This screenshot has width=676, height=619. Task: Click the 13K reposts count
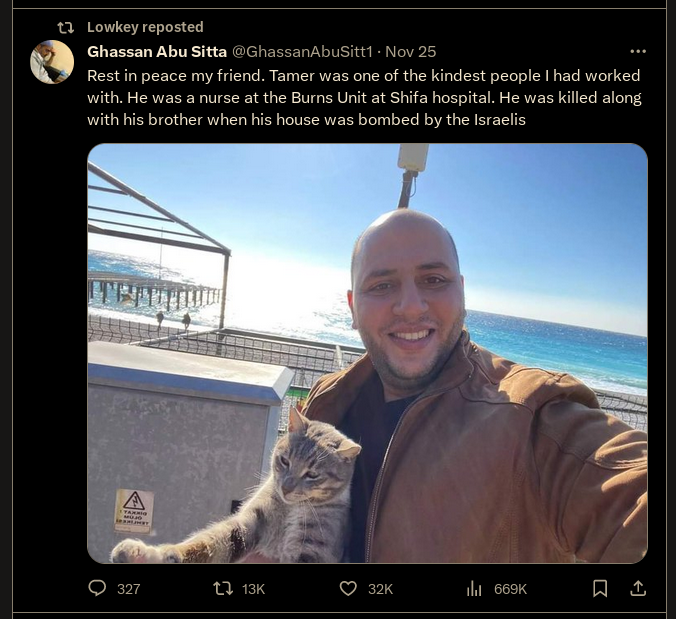(x=254, y=589)
